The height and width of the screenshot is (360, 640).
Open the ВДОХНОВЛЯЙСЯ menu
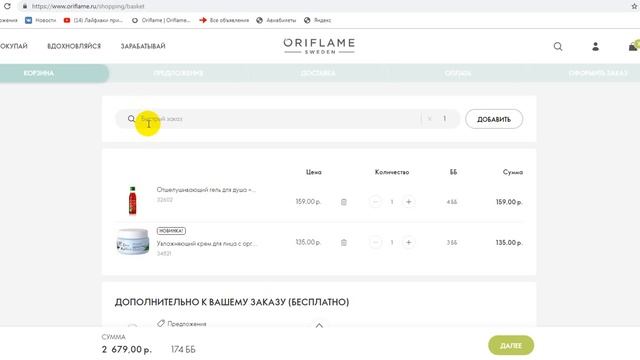click(74, 46)
